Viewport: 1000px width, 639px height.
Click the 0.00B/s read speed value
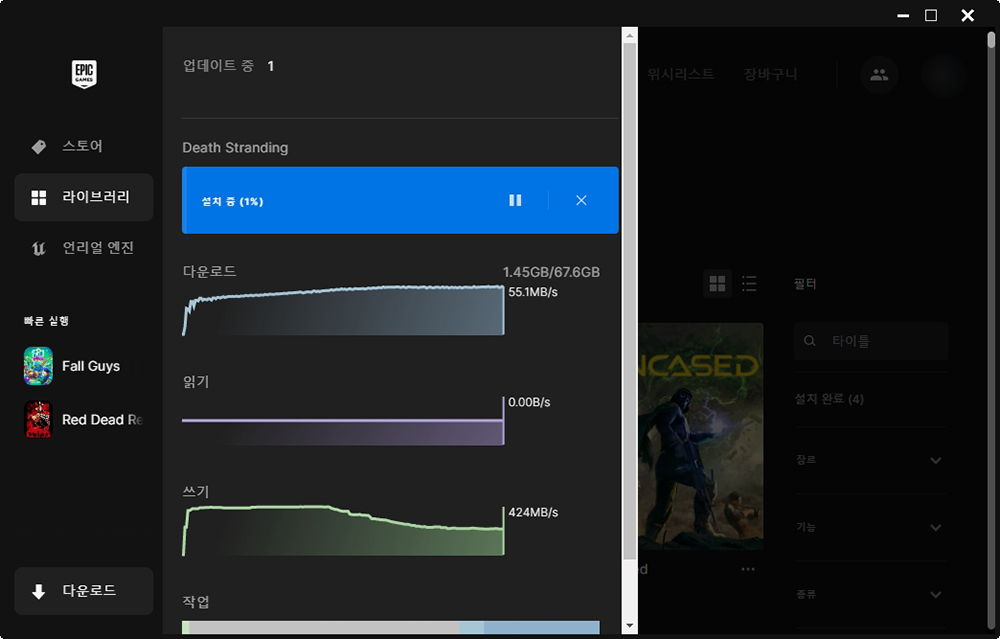[x=529, y=402]
